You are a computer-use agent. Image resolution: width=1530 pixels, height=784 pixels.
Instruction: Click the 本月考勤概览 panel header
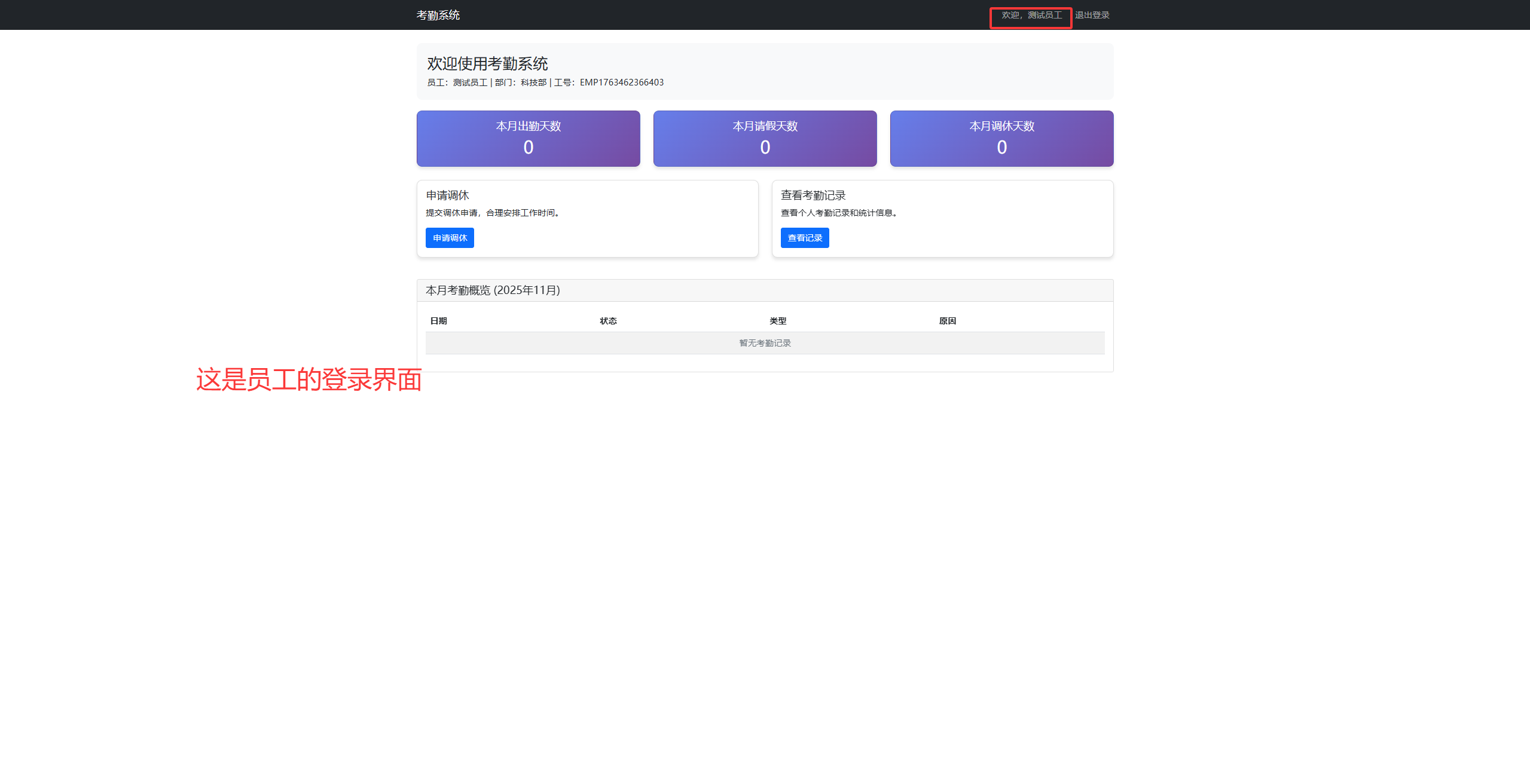(493, 290)
